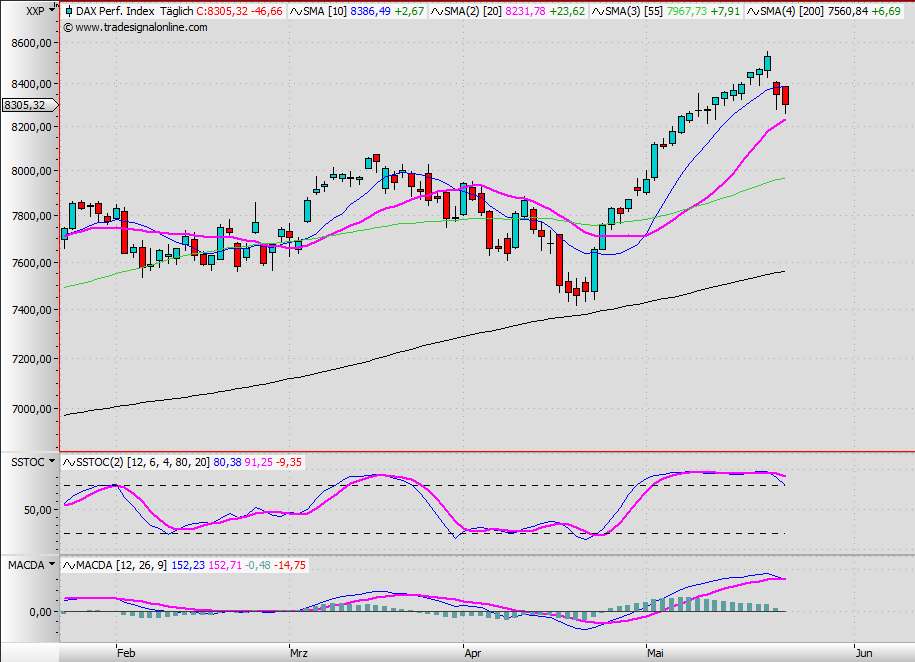This screenshot has width=915, height=662.
Task: Click the SSTOC value 80,38
Action: (x=227, y=462)
